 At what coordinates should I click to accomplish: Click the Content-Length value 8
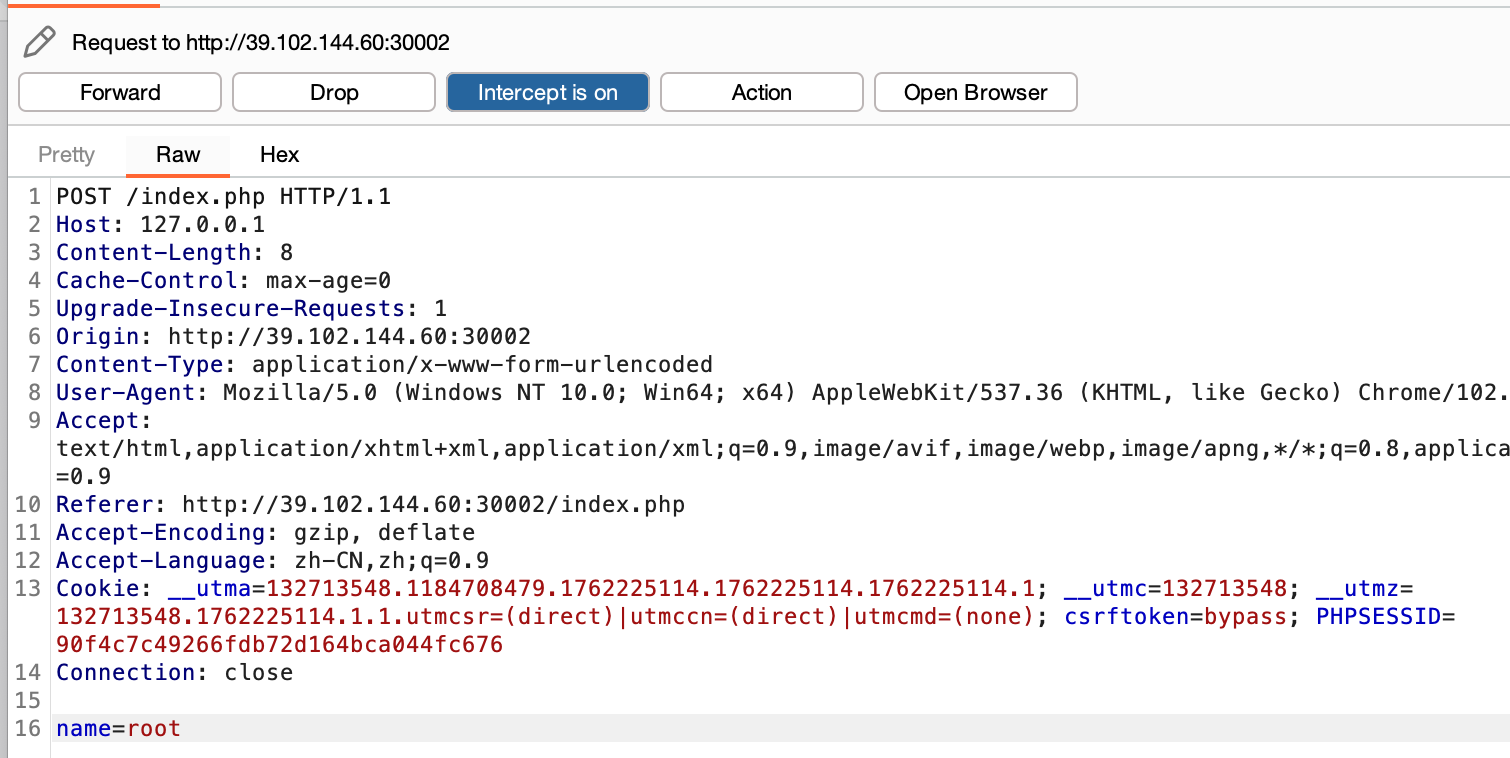click(x=286, y=253)
